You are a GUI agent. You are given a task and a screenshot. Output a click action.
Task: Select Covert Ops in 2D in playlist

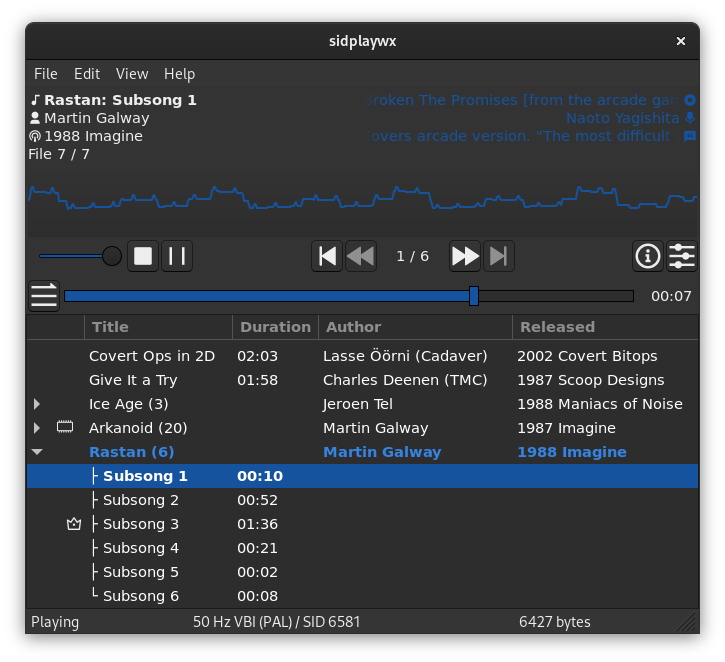point(362,356)
